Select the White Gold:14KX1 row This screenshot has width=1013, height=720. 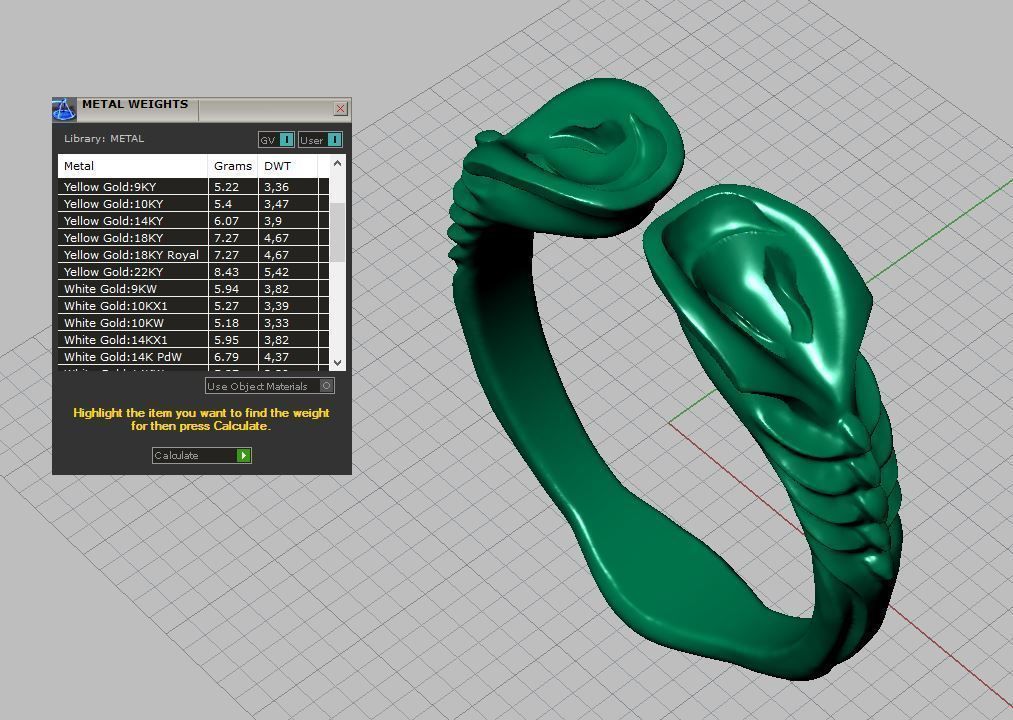(x=193, y=339)
